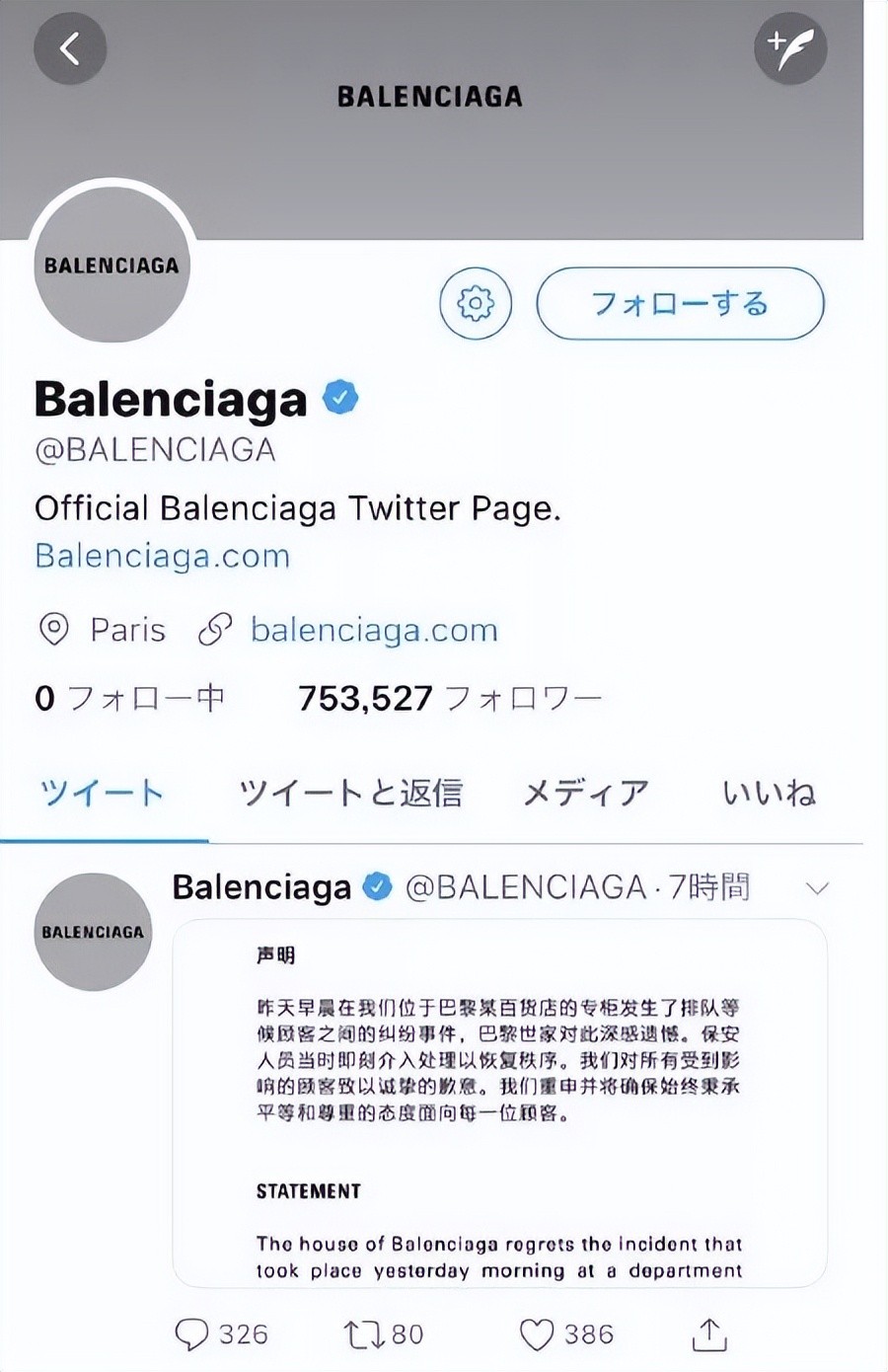
Task: Open the Balenciaga.com link in the bio
Action: pyautogui.click(x=163, y=556)
